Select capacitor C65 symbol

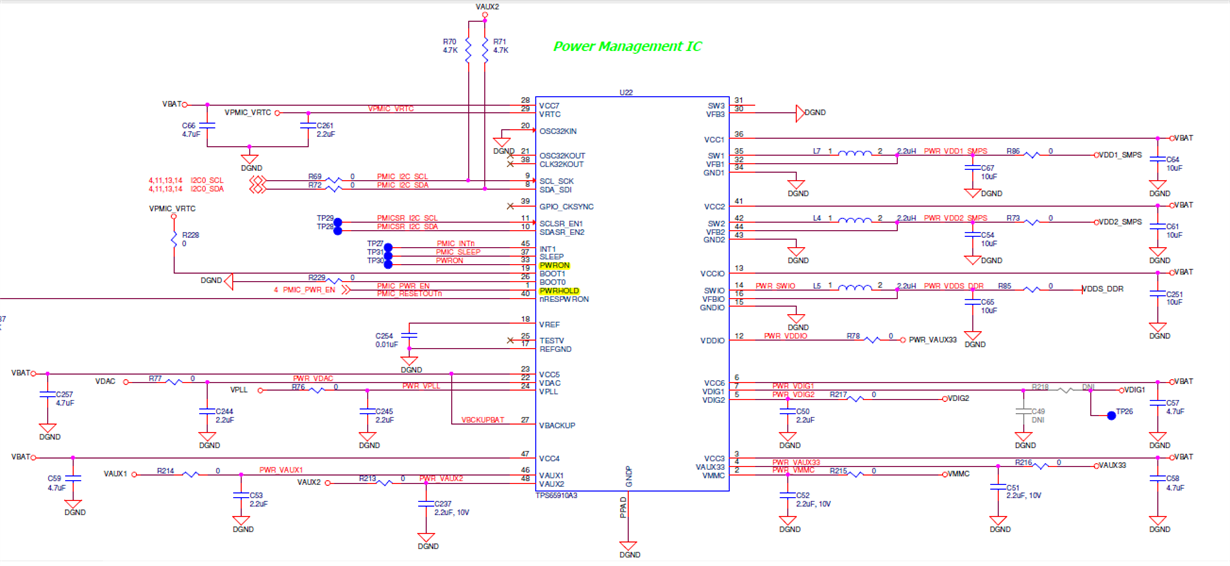pyautogui.click(x=971, y=303)
